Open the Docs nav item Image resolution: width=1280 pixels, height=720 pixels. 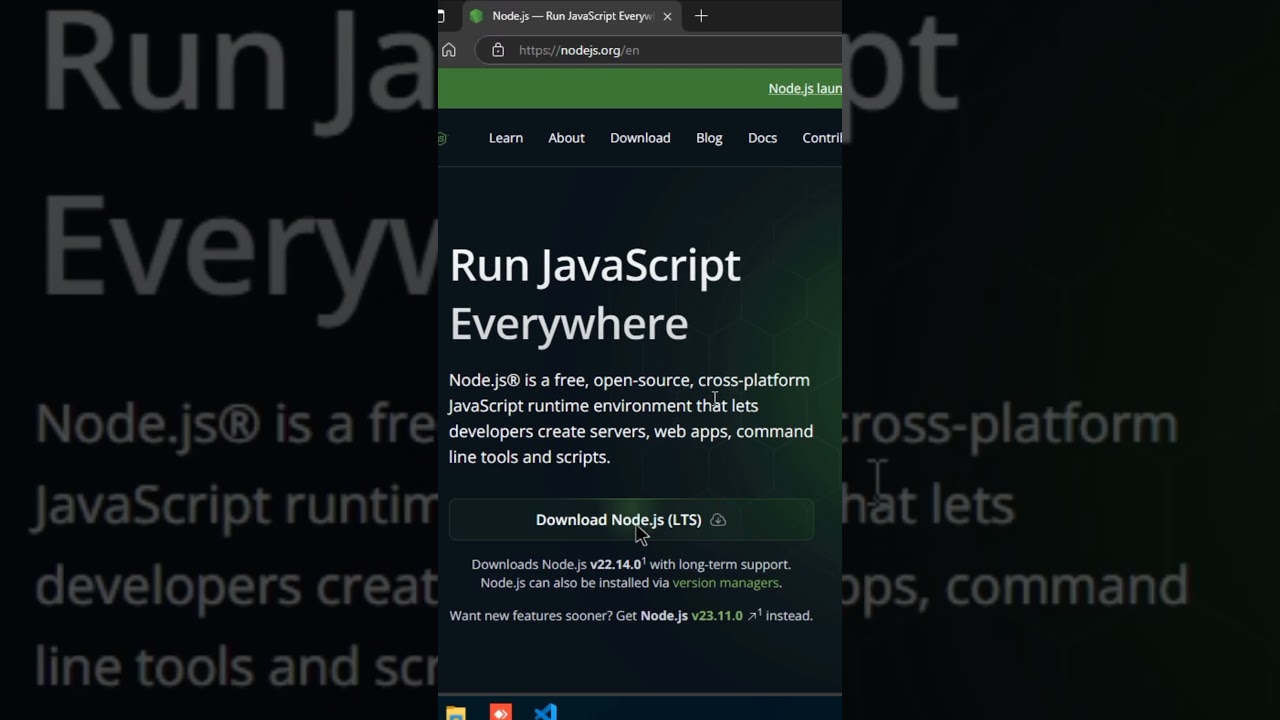click(762, 138)
